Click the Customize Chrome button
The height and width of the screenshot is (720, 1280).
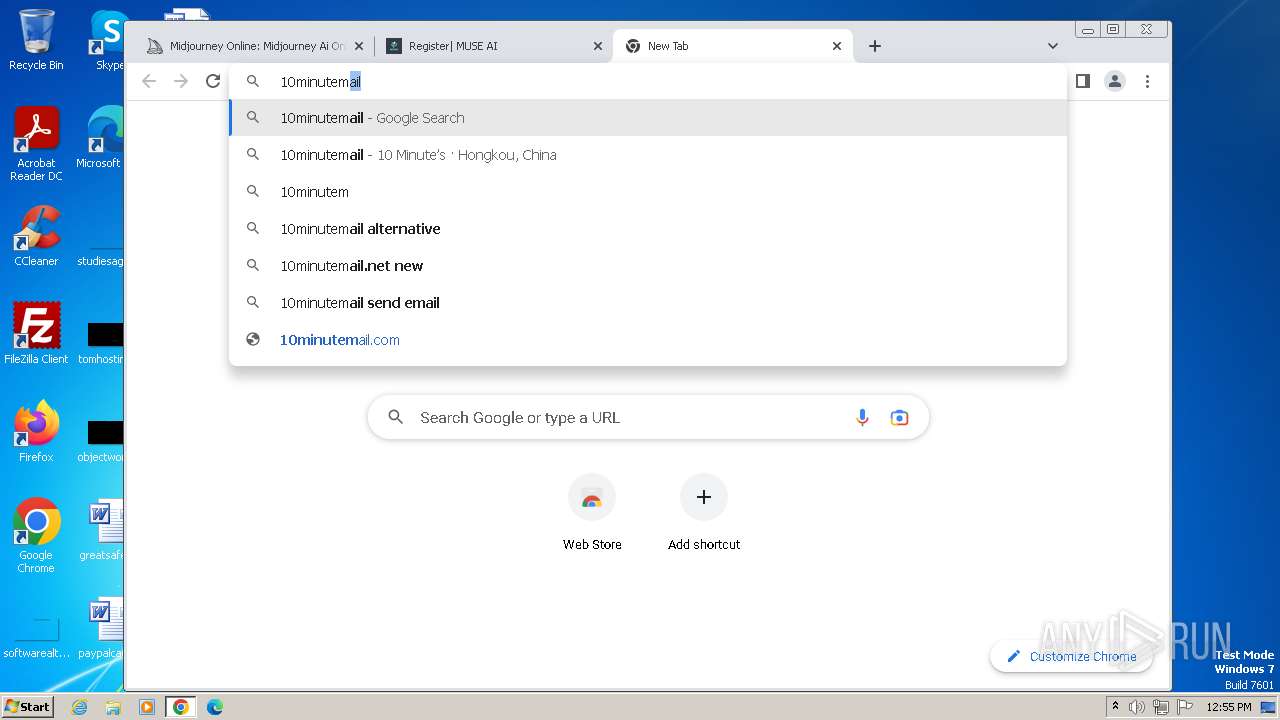(1071, 657)
